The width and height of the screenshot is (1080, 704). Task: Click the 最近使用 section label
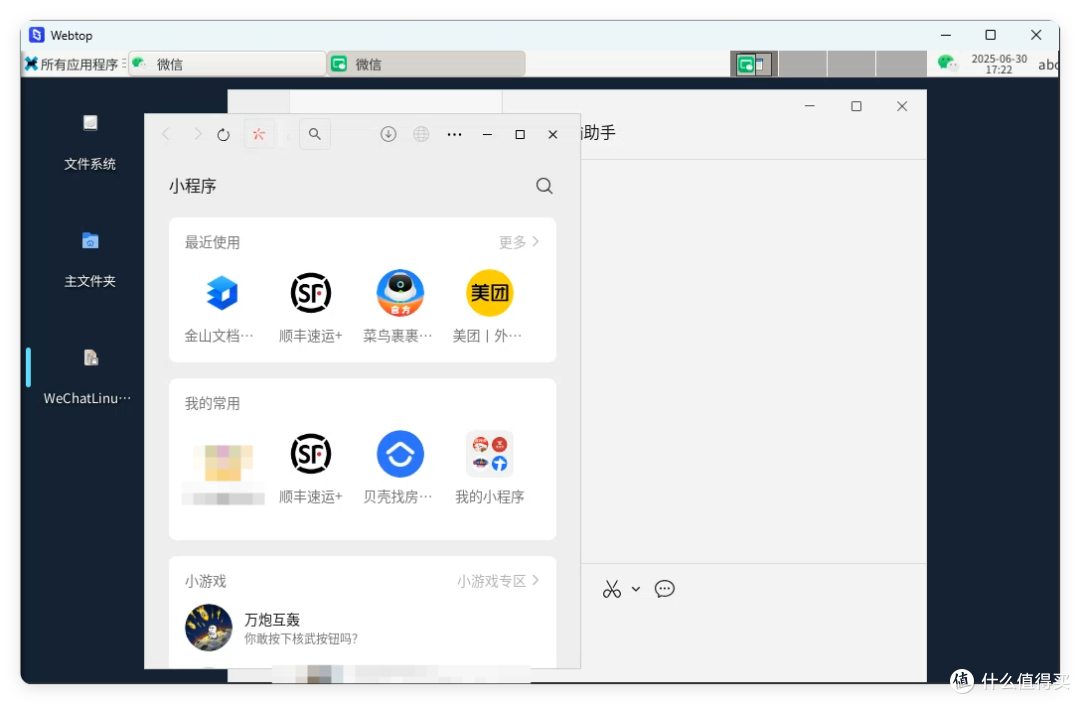tap(212, 242)
